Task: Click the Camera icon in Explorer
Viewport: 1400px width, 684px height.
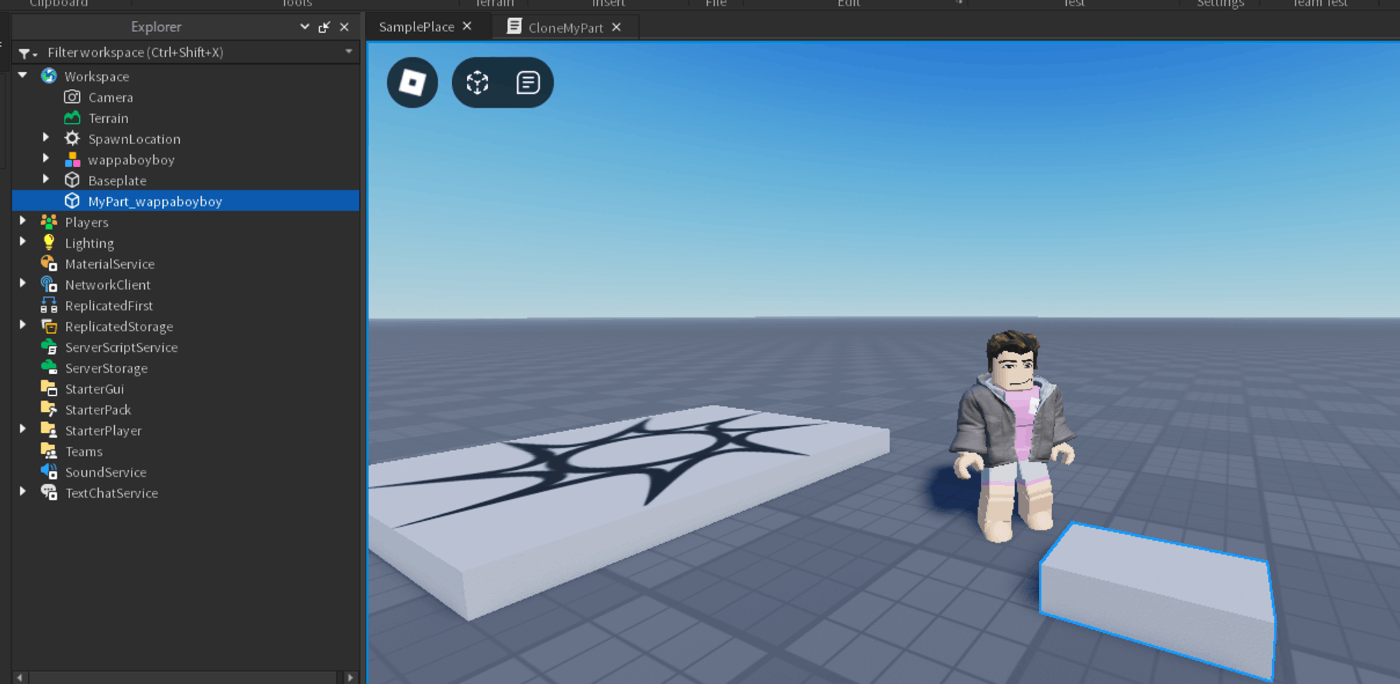Action: (x=72, y=97)
